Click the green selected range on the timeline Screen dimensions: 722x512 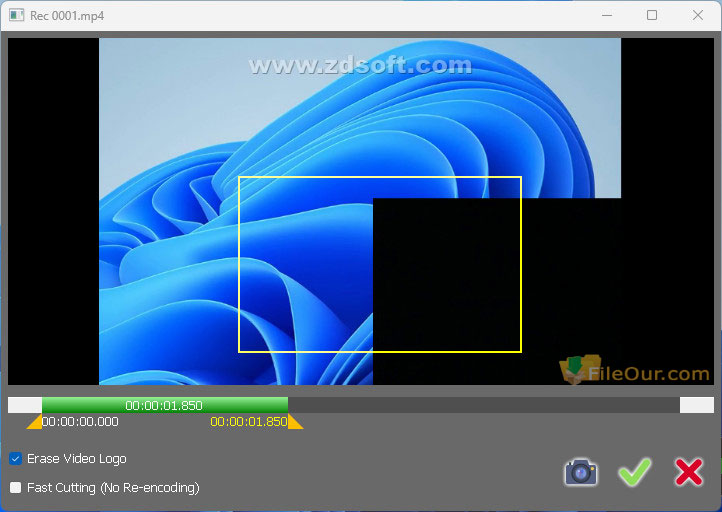(165, 405)
